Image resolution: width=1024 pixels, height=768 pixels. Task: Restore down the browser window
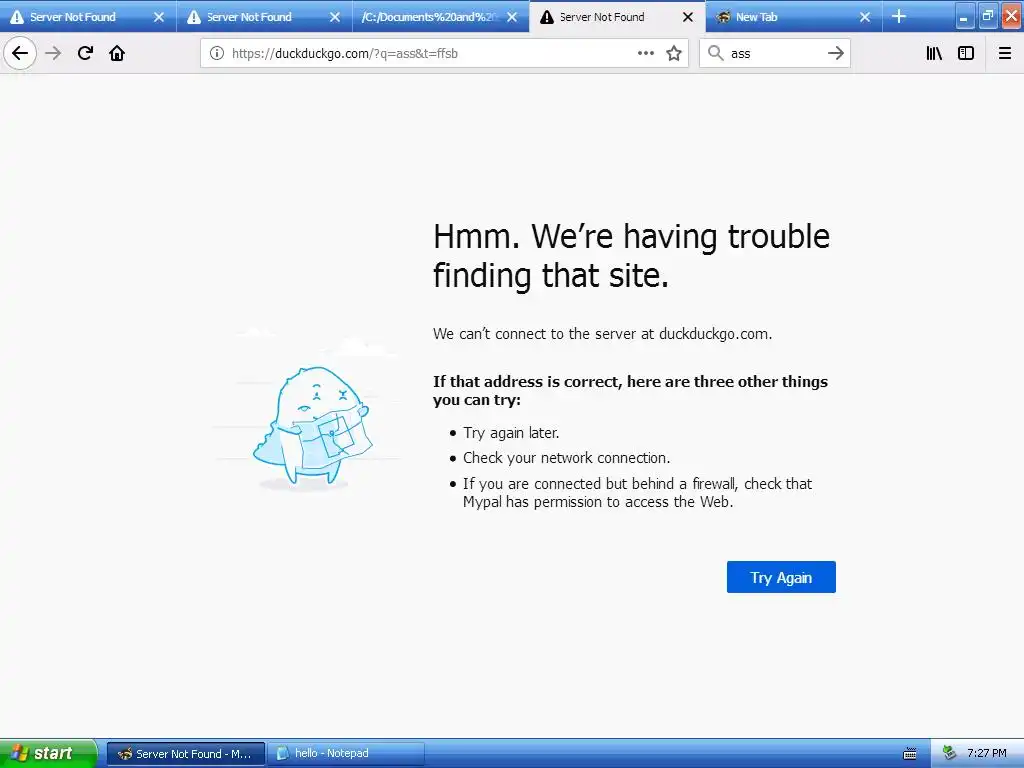pos(987,17)
